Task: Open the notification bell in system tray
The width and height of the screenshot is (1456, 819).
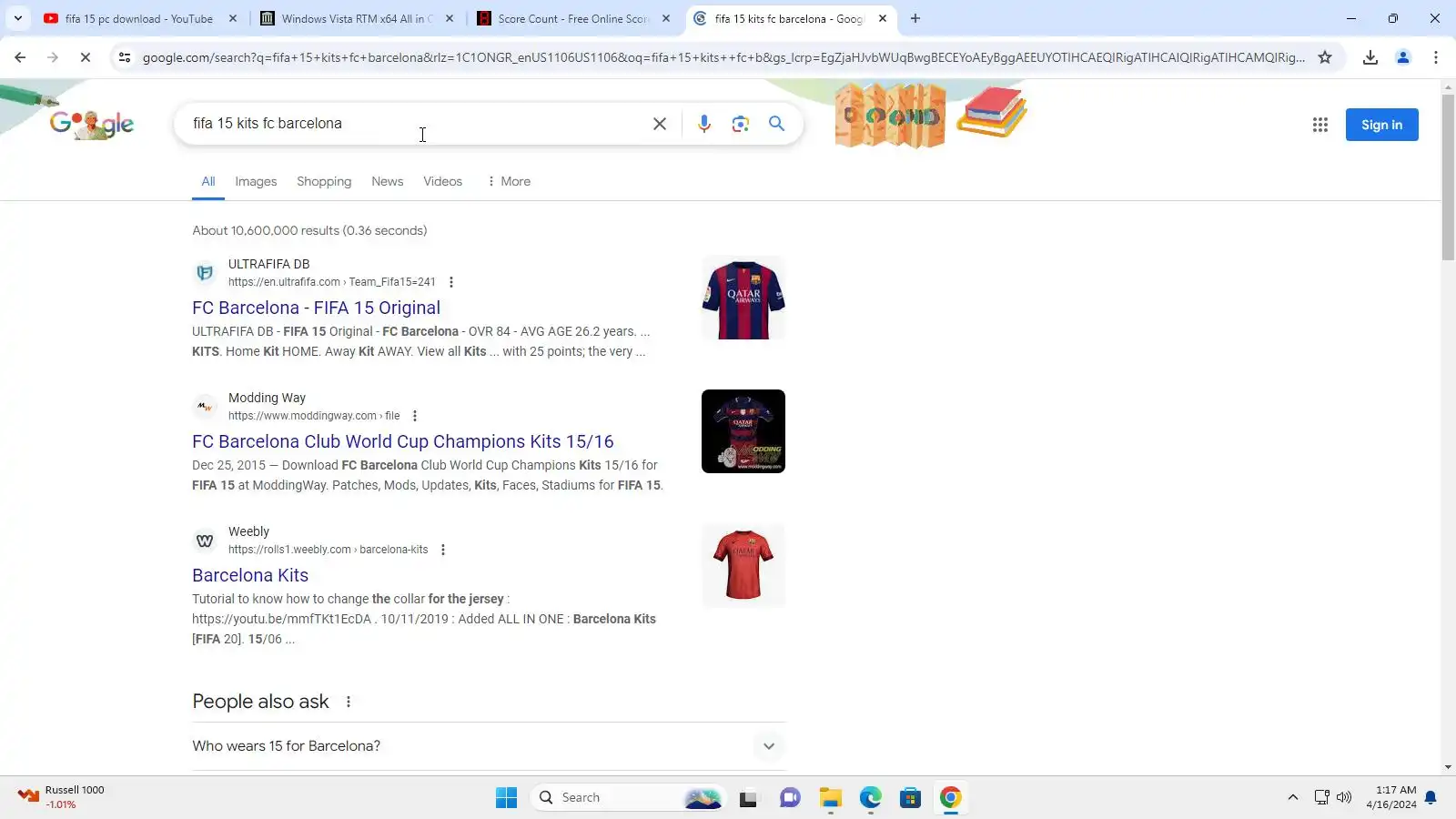Action: pyautogui.click(x=1431, y=798)
